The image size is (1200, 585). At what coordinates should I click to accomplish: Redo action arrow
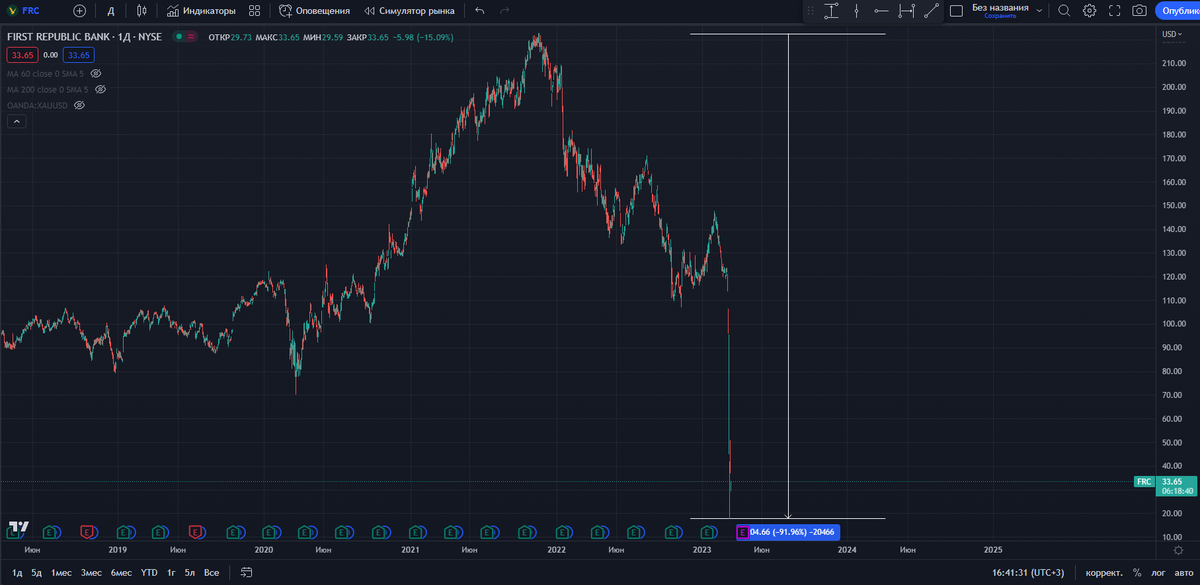pyautogui.click(x=505, y=11)
